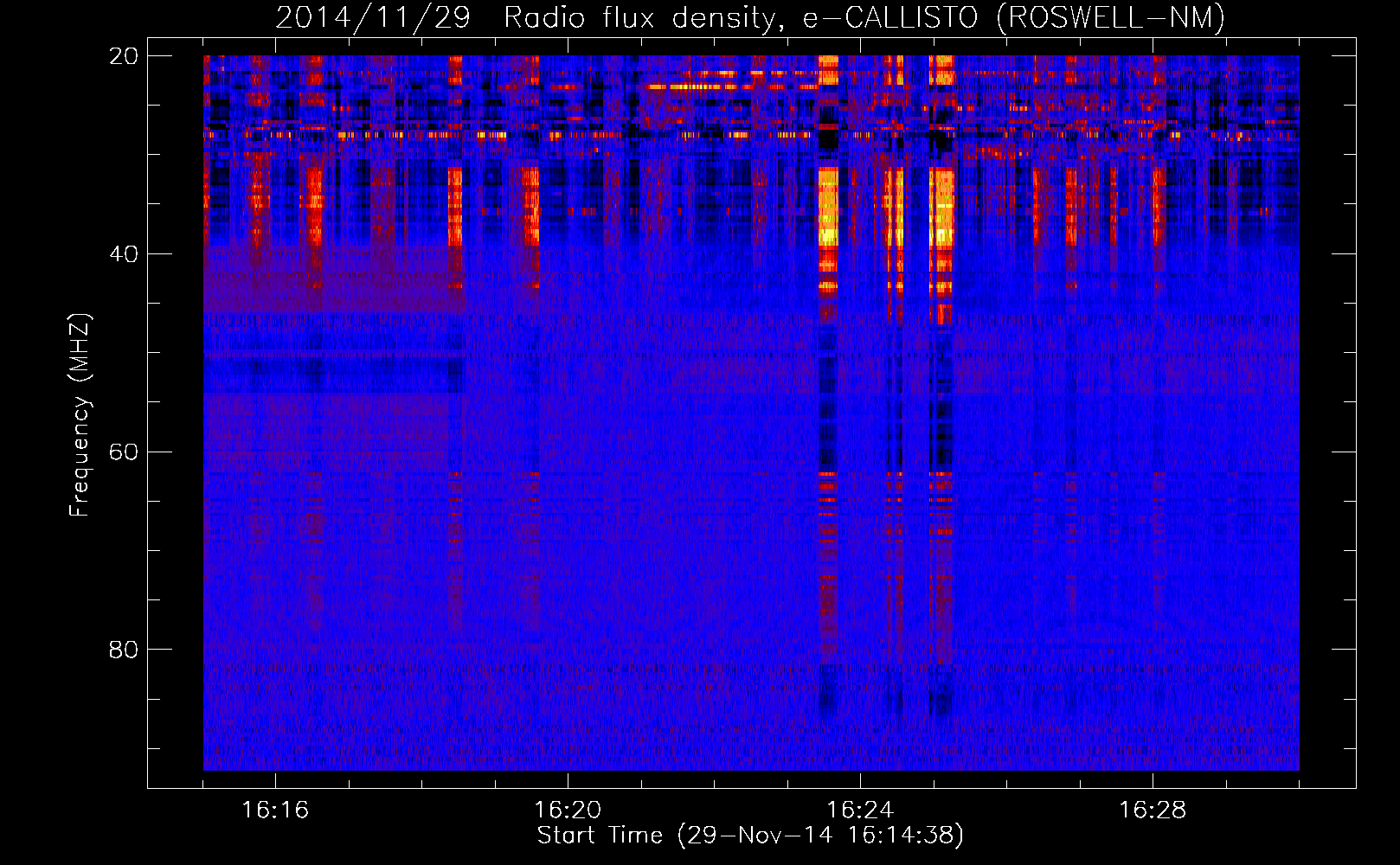The image size is (1400, 865).
Task: Click the 16:28 time tick label
Action: [1153, 811]
